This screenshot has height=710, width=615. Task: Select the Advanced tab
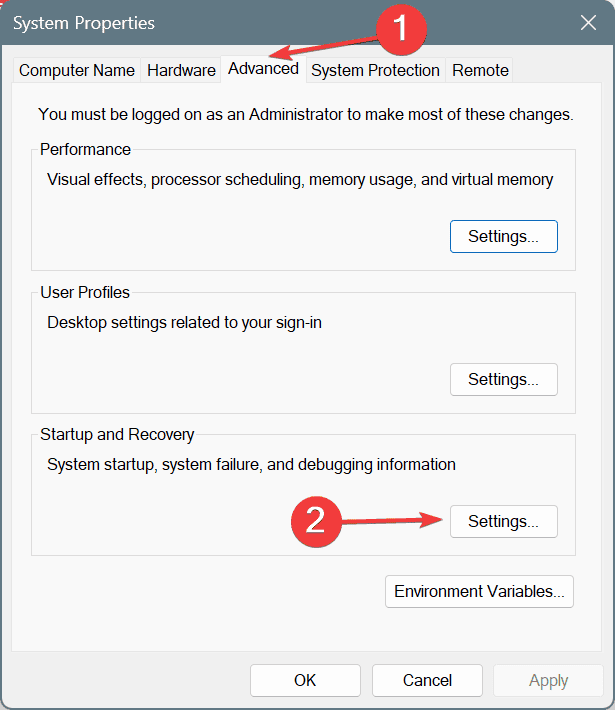(x=264, y=69)
